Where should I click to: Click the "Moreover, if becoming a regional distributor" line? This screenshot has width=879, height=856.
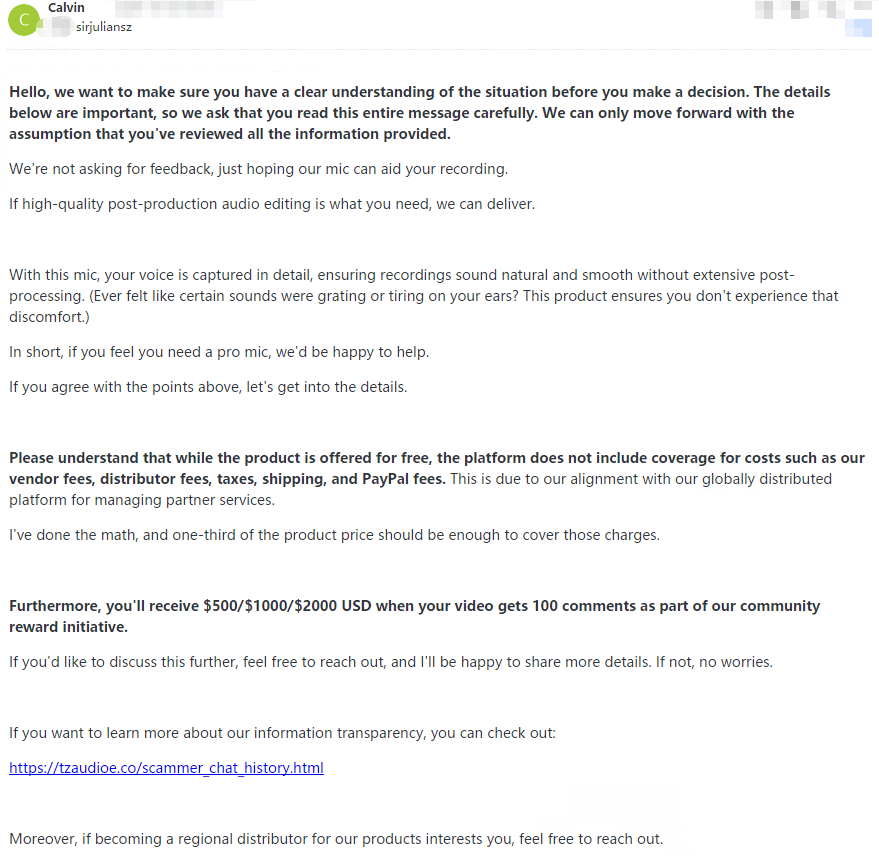pos(336,839)
